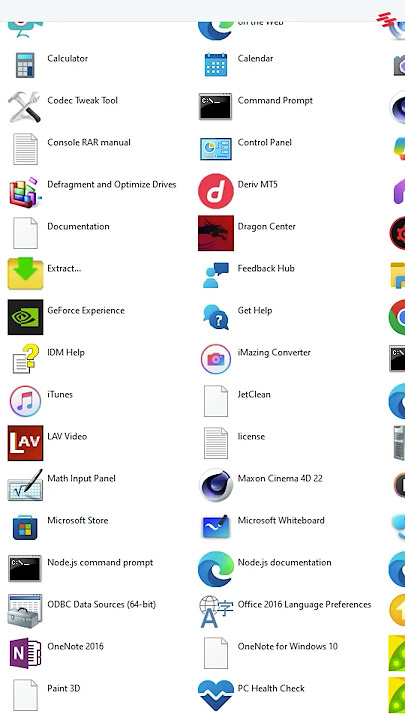The image size is (405, 720).
Task: Open the Console RAR manual document icon
Action: point(25,149)
